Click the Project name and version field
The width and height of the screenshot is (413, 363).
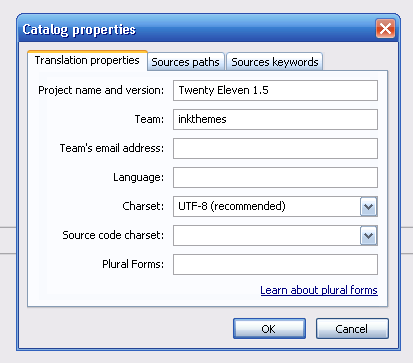click(275, 90)
